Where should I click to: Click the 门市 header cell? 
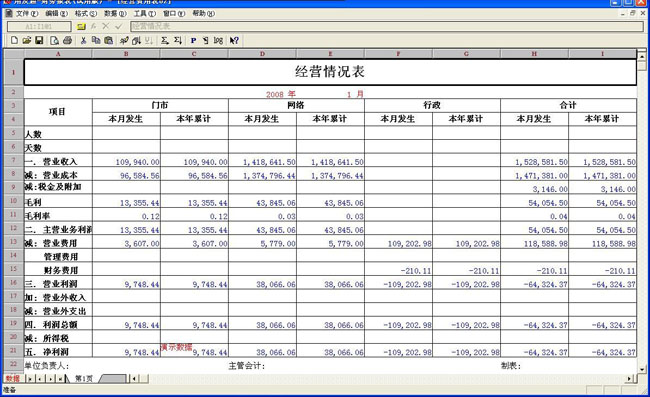[x=160, y=105]
